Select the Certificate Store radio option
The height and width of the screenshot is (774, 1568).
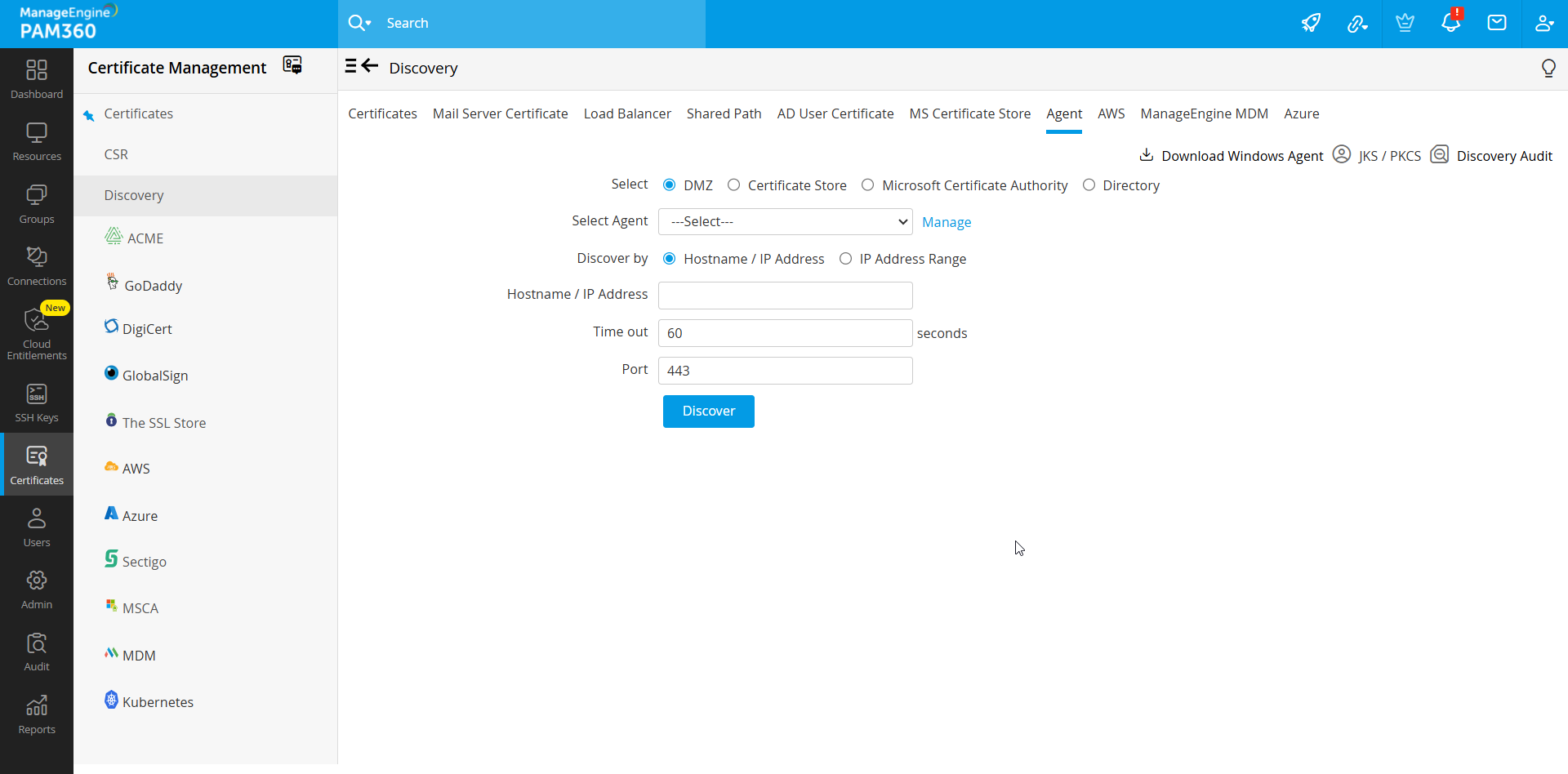tap(734, 185)
